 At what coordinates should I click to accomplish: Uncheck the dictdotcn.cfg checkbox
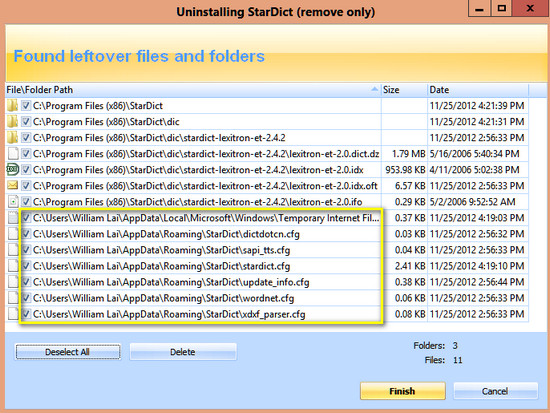pyautogui.click(x=26, y=234)
